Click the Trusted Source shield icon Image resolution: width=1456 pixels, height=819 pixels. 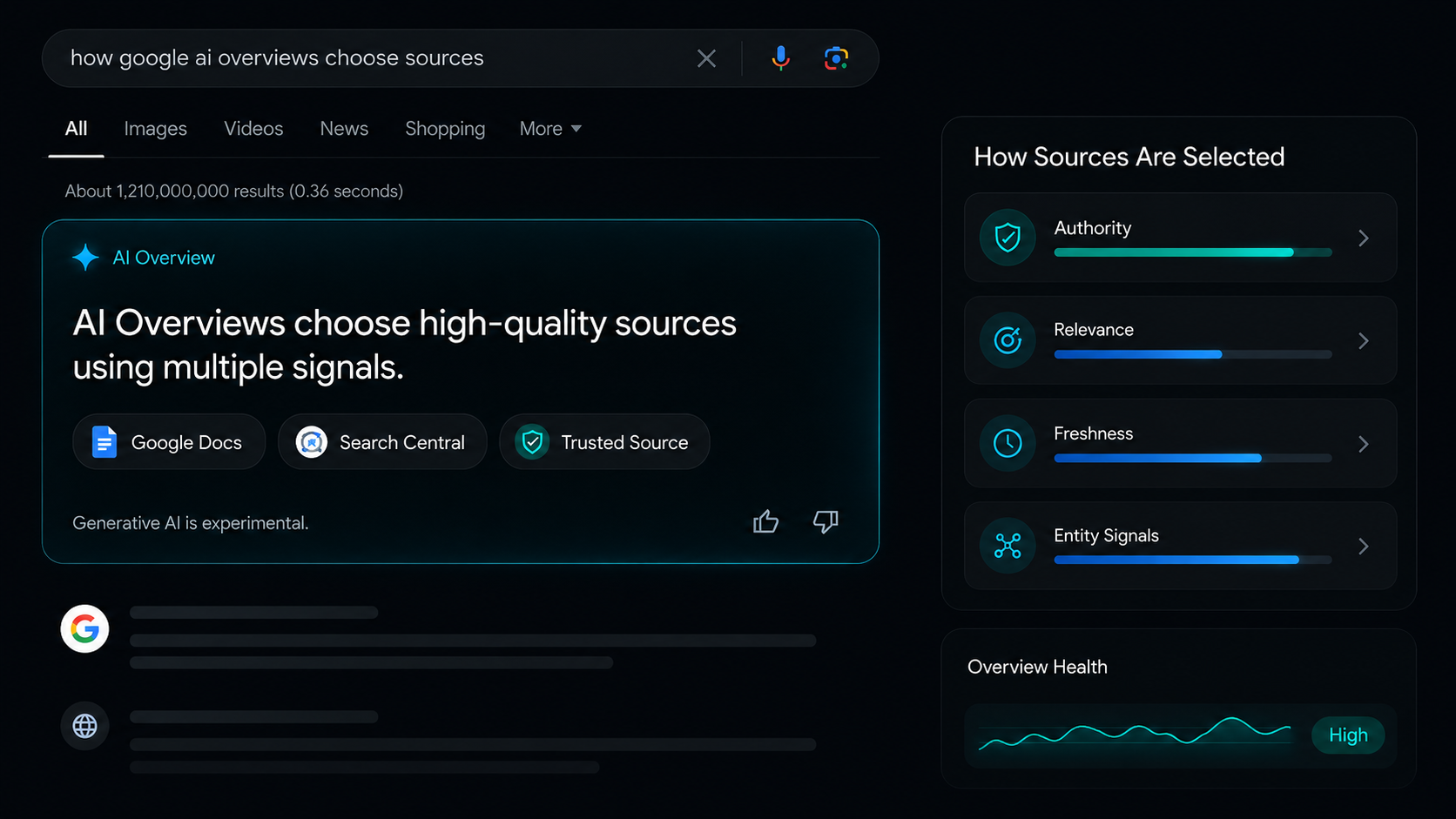point(532,442)
